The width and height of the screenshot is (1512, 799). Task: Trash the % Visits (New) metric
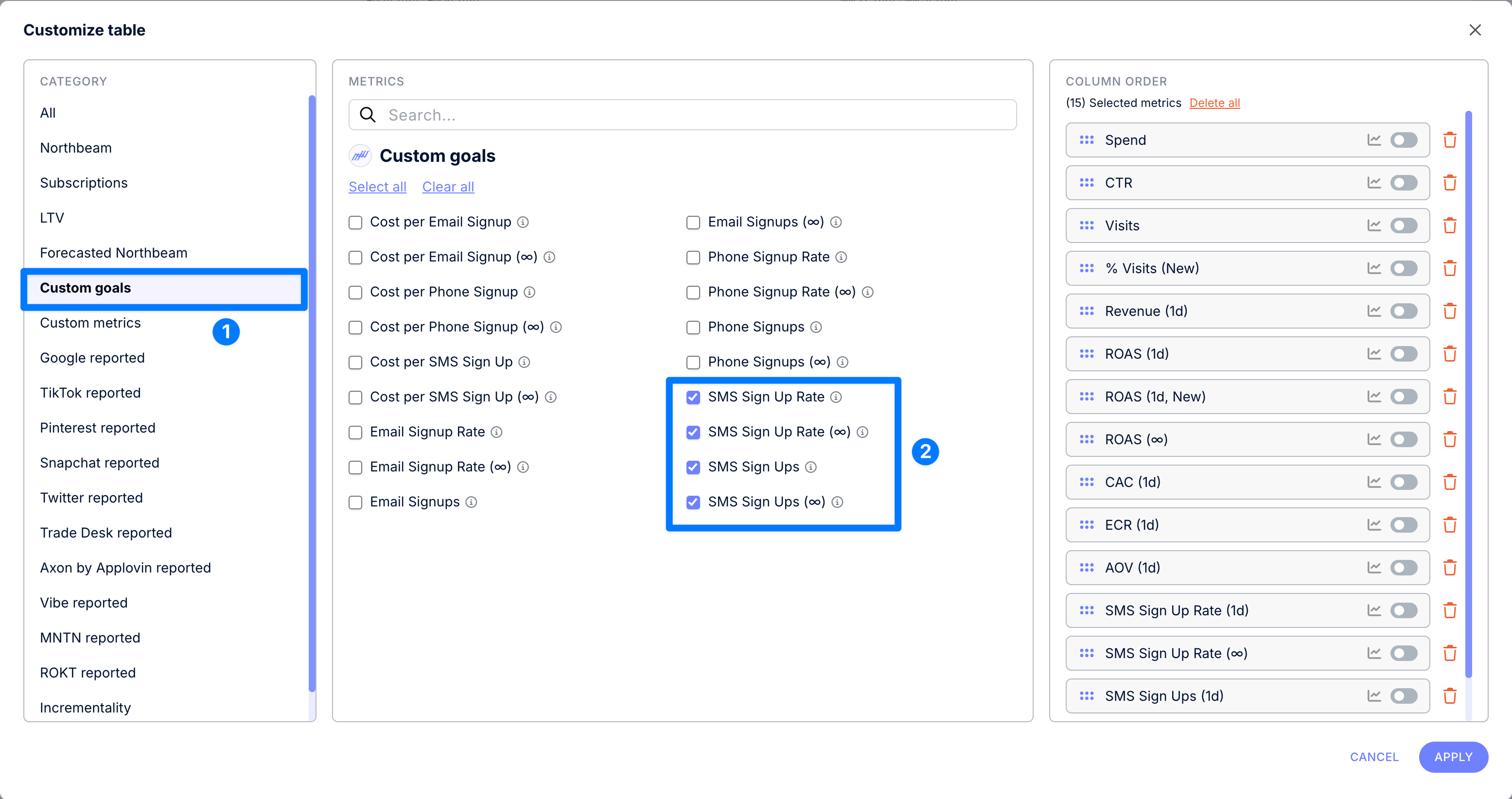(1450, 269)
